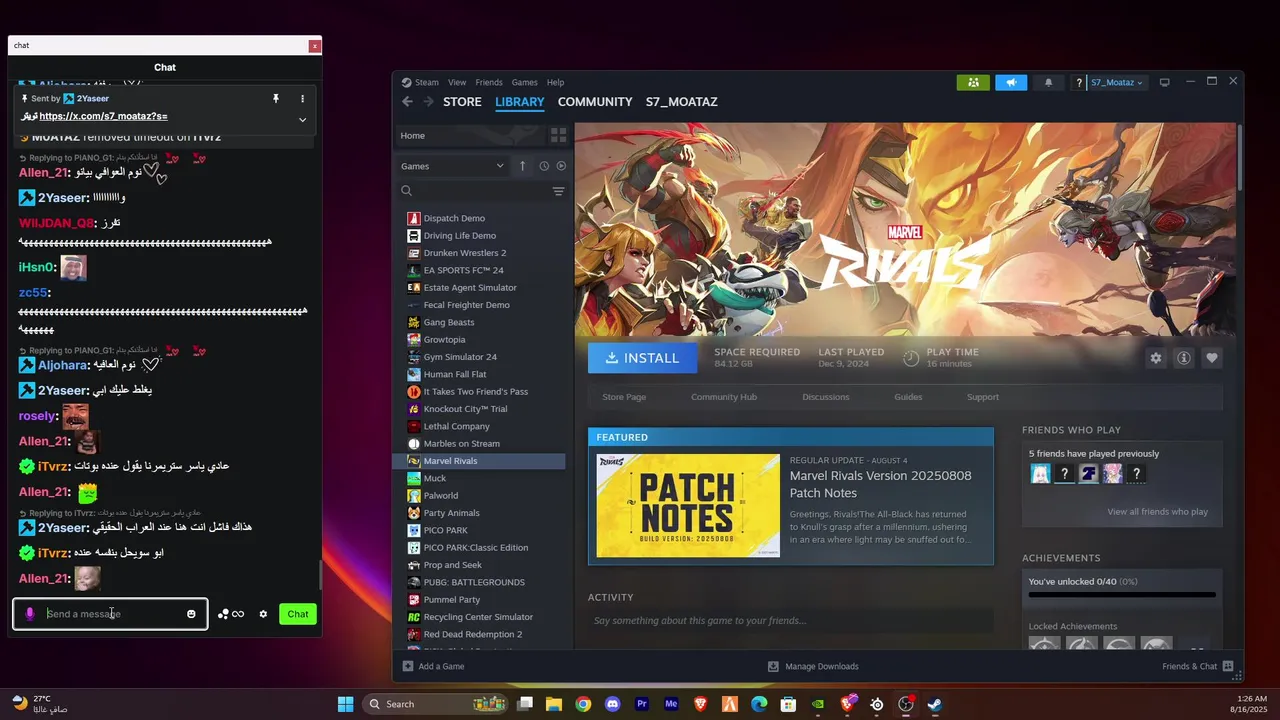Screen dimensions: 1280x720
Task: Open chat settings gear
Action: click(x=263, y=614)
